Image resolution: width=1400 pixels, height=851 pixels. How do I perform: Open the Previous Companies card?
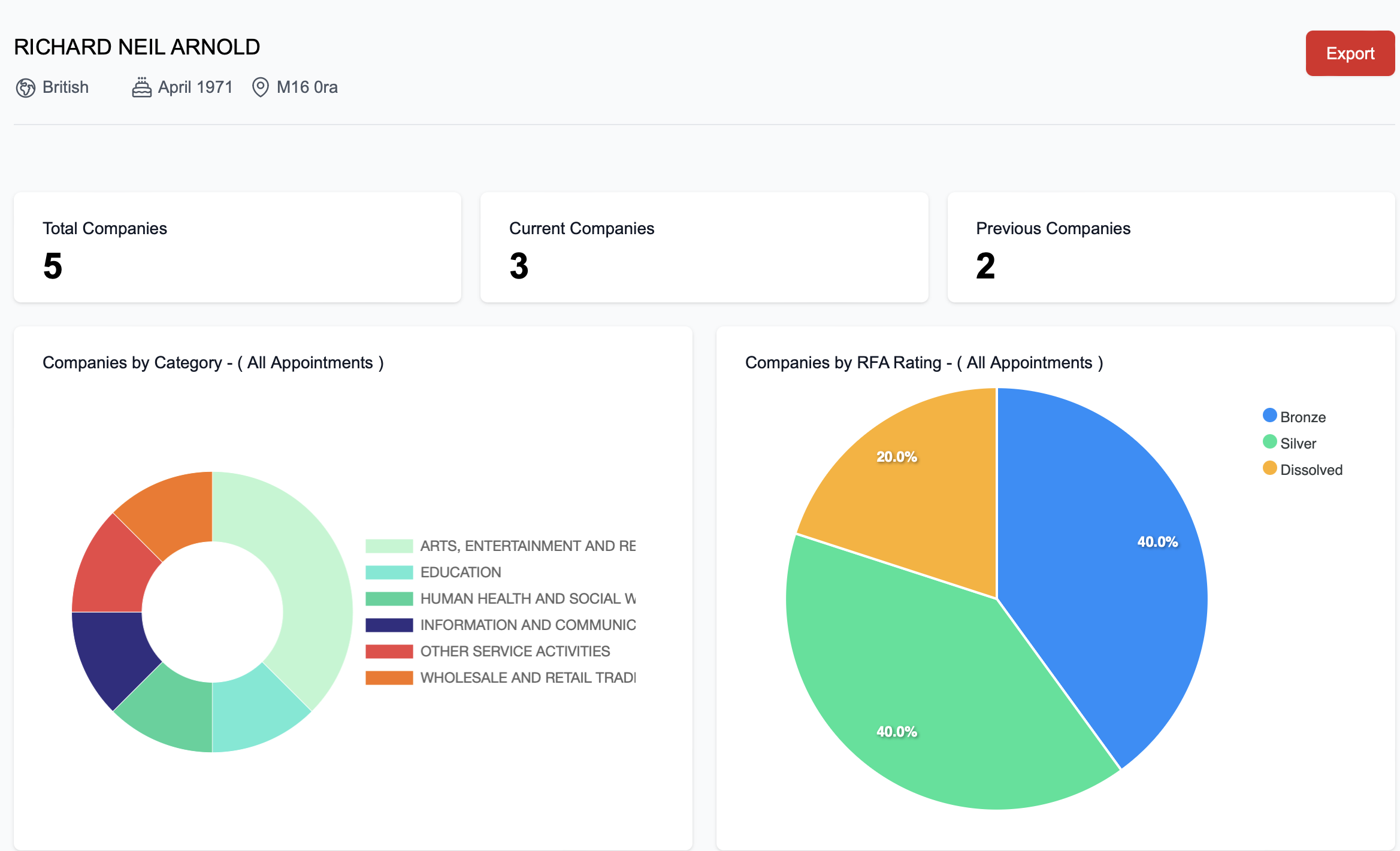tap(1171, 247)
